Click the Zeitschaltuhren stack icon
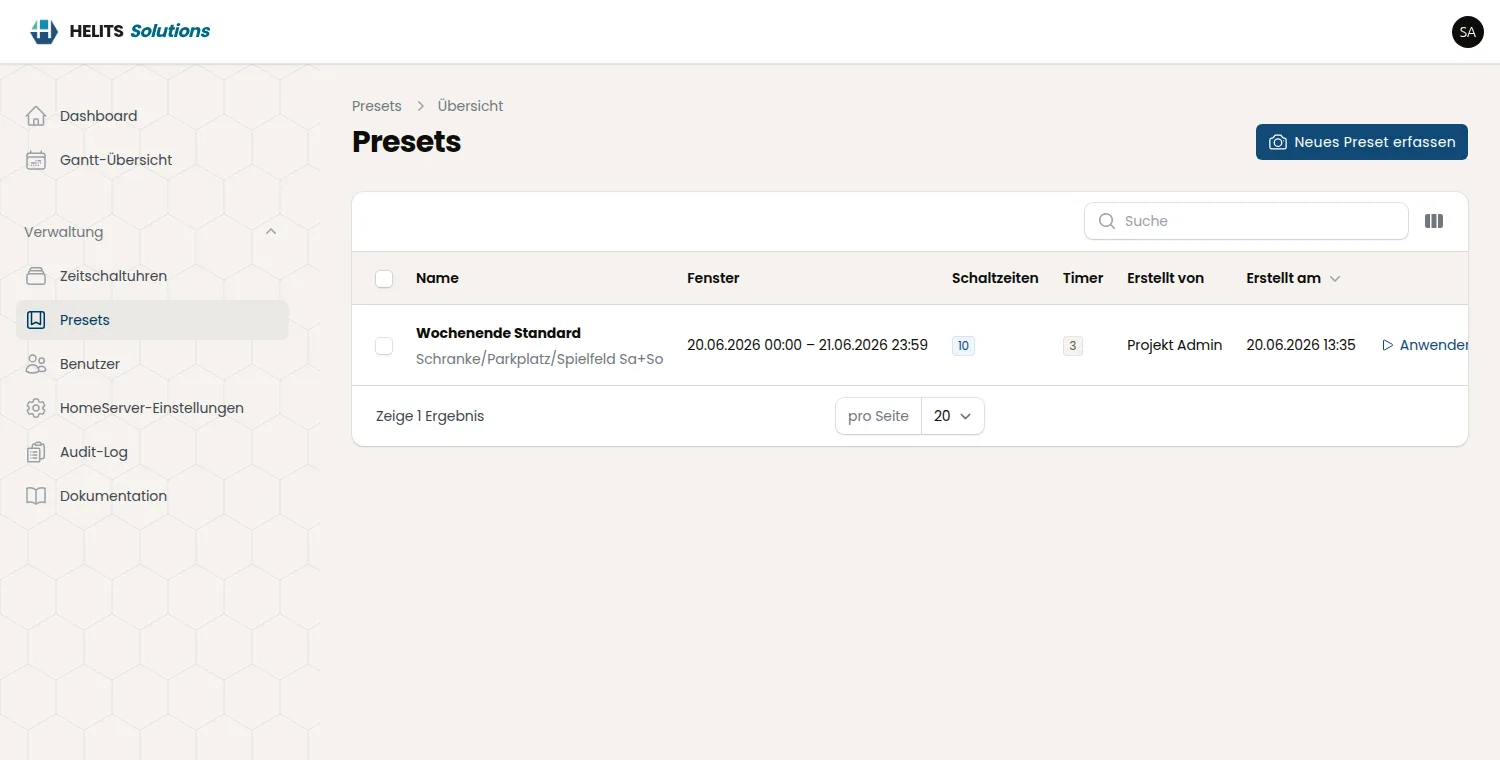 (36, 276)
